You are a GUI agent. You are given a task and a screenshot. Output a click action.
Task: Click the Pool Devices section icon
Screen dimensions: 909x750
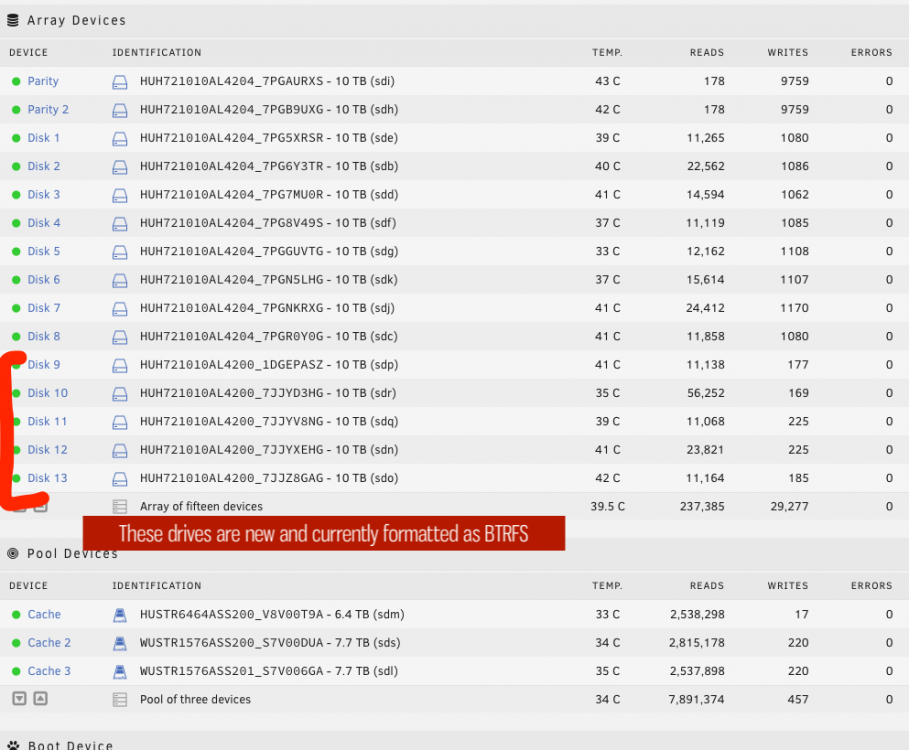pos(13,554)
